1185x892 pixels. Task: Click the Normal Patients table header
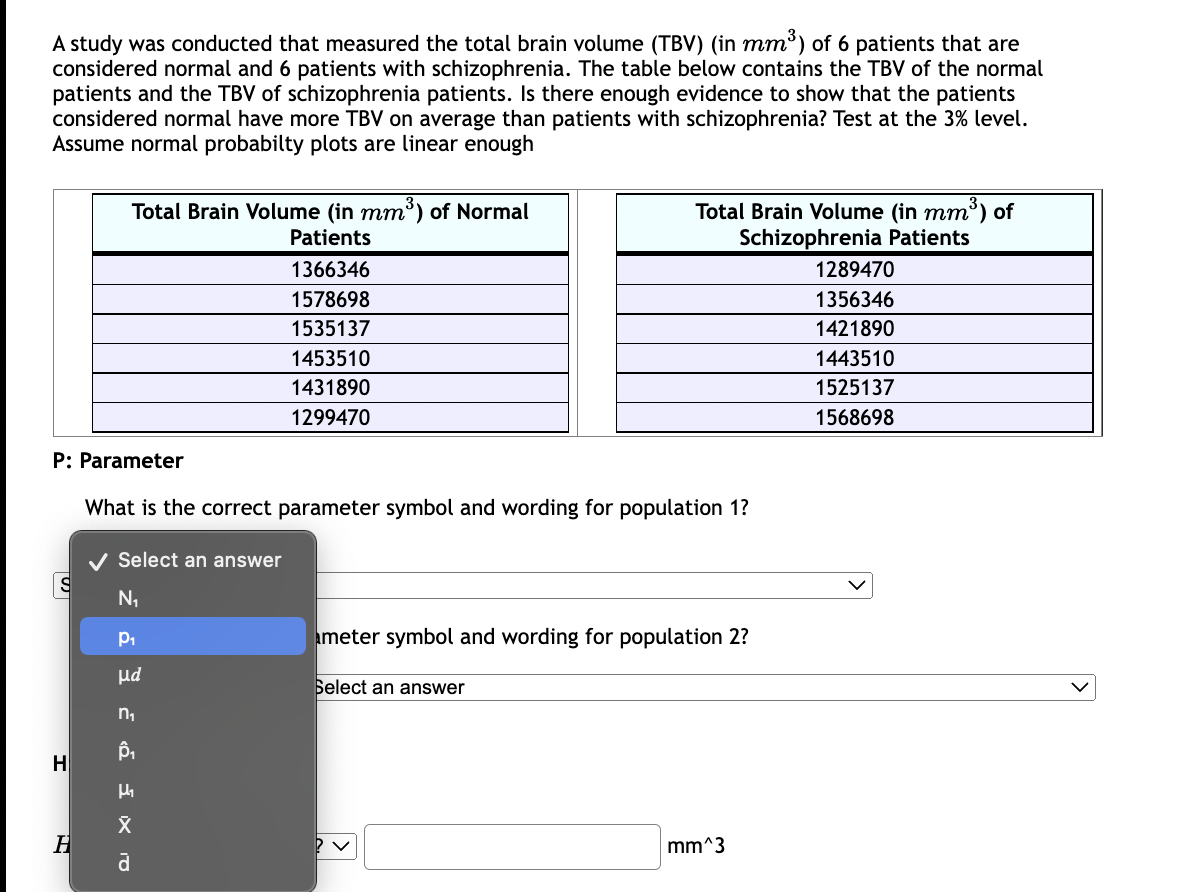pos(330,223)
